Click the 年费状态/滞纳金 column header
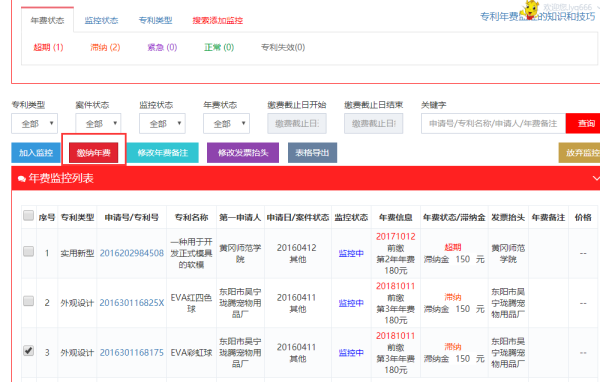Image resolution: width=600 pixels, height=382 pixels. click(x=454, y=217)
